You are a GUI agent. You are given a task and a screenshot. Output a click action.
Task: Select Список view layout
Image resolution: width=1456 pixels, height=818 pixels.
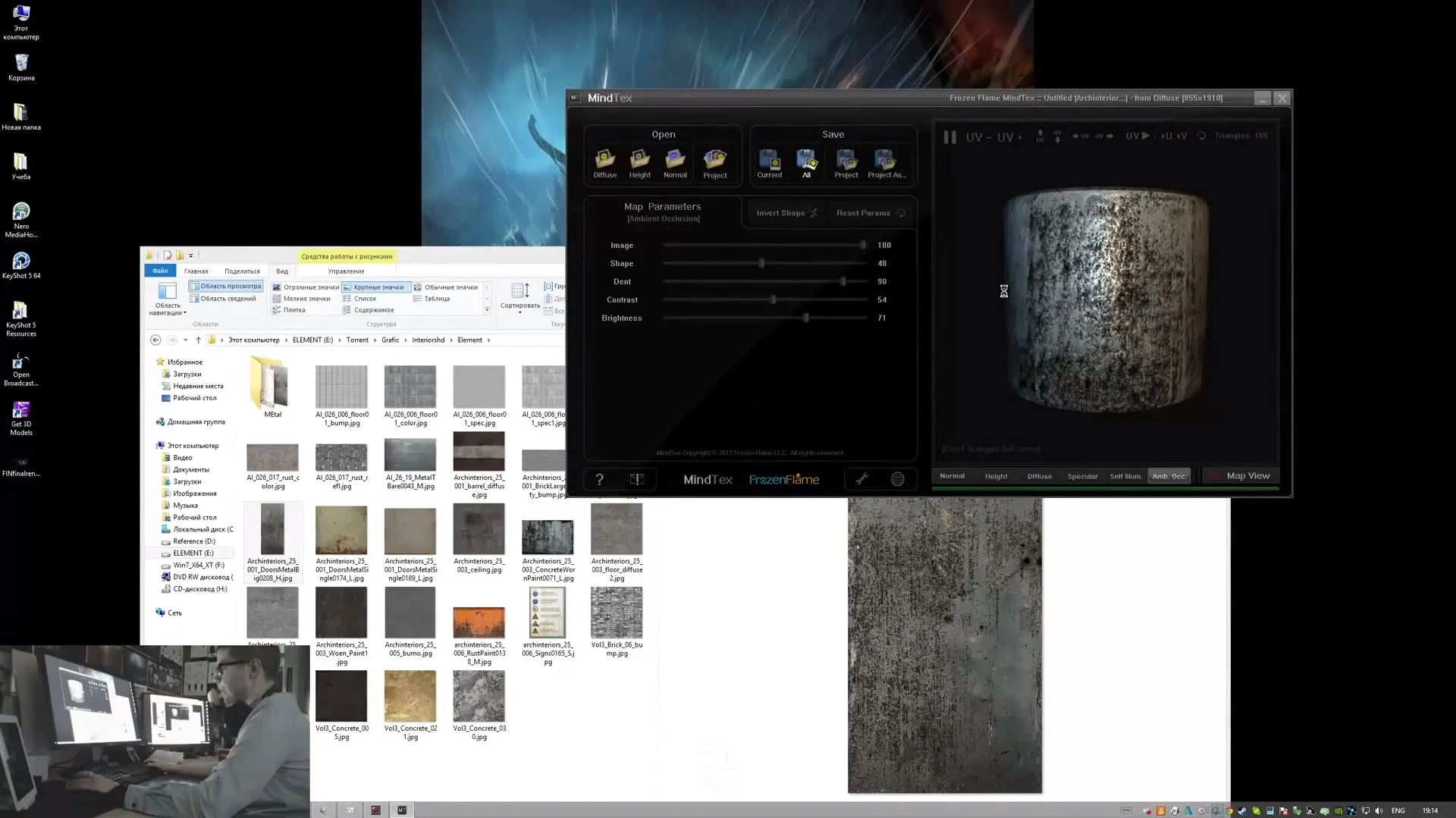359,299
